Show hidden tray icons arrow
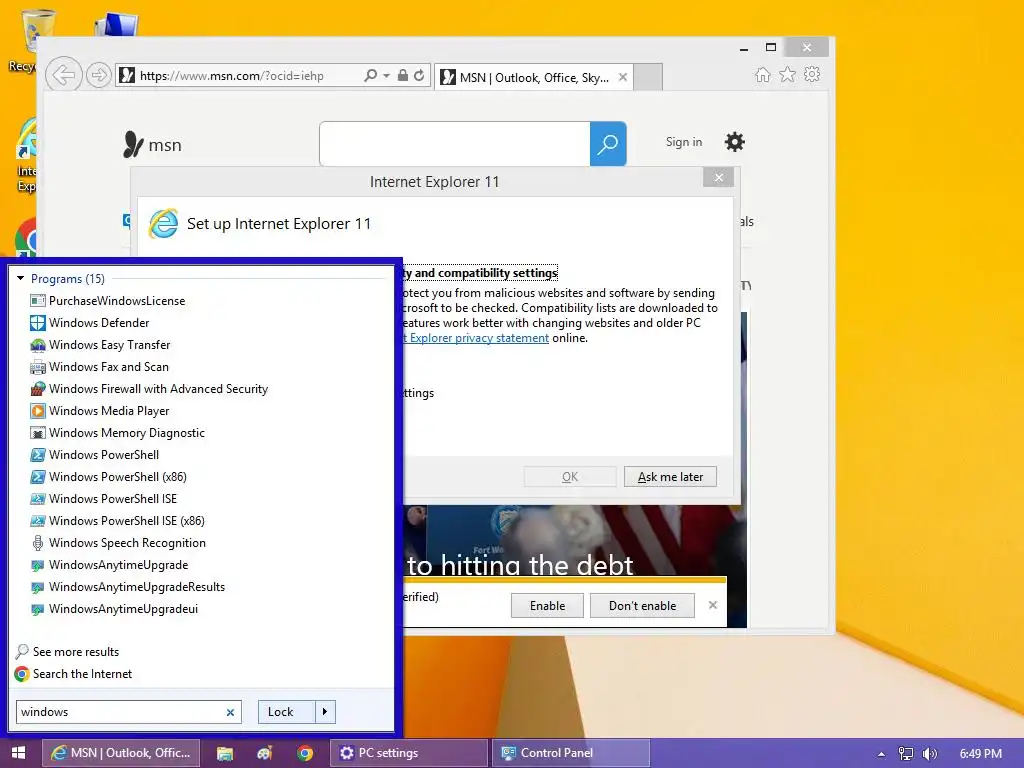Screen dimensions: 1024x768 881,754
